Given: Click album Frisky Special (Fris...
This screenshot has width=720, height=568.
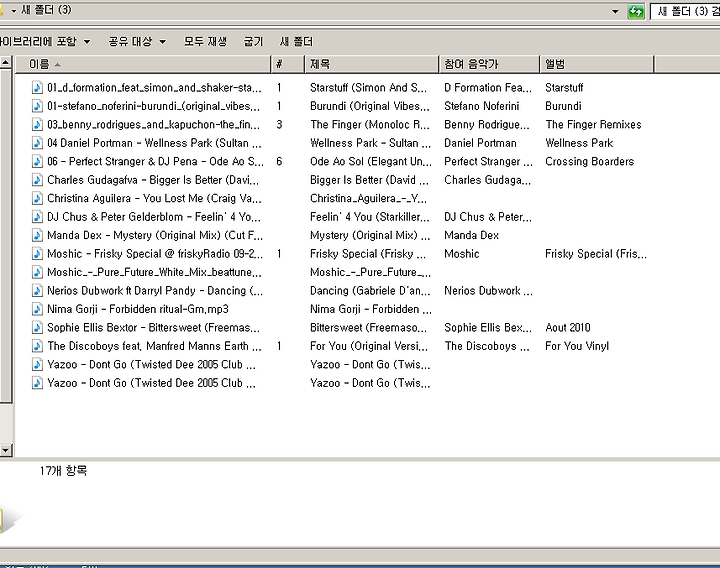Looking at the screenshot, I should (596, 253).
